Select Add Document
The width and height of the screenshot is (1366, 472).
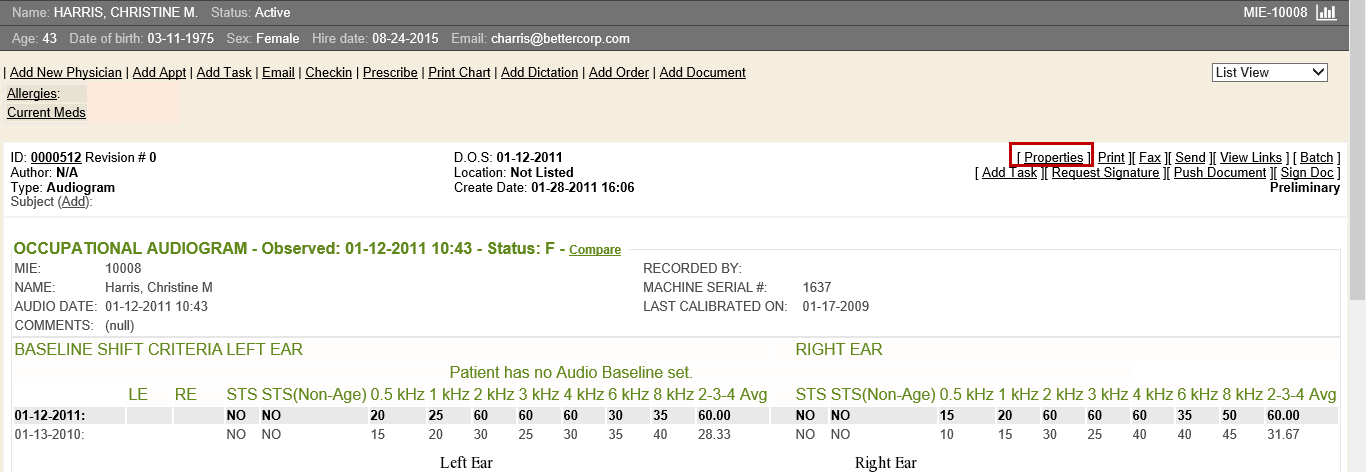pos(703,73)
